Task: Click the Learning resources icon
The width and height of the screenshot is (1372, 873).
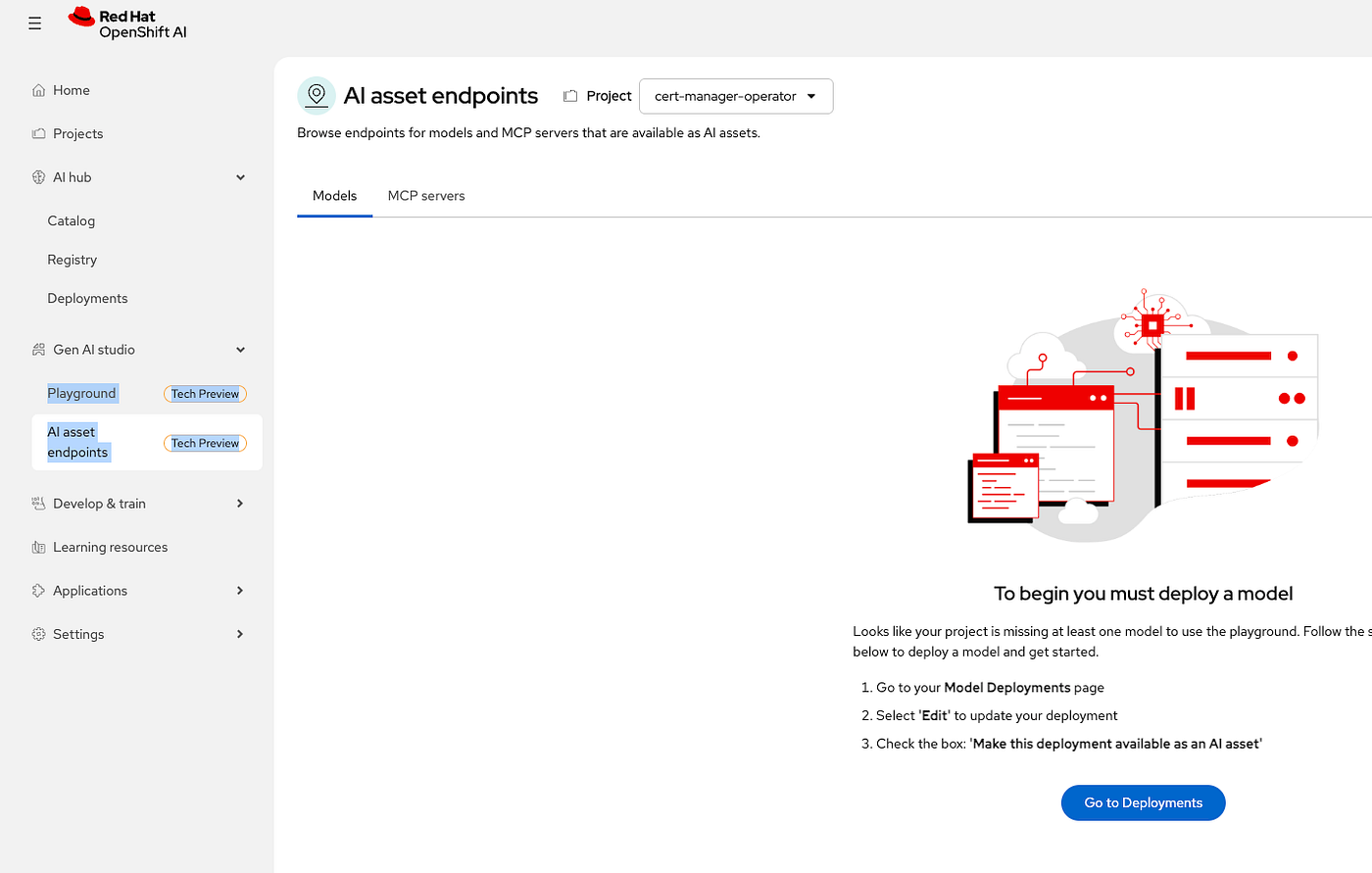Action: click(x=39, y=548)
